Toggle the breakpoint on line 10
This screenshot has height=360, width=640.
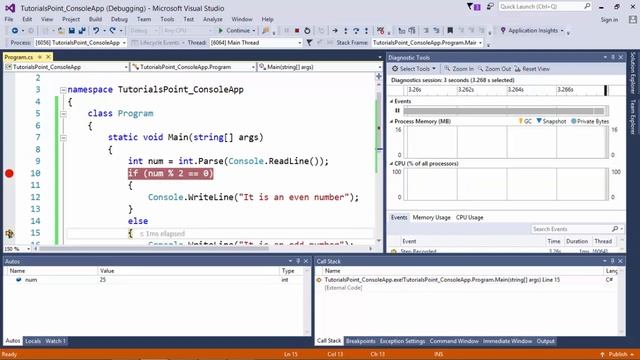[x=9, y=173]
